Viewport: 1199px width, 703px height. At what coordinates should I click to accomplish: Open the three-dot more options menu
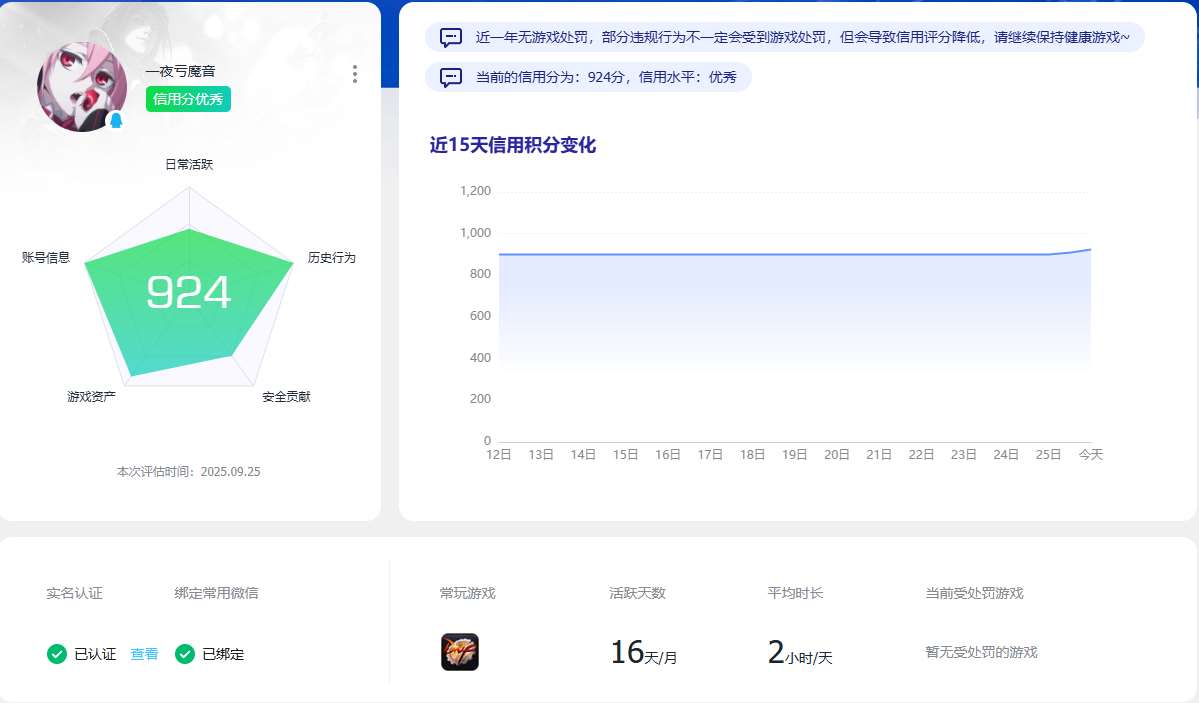point(355,74)
